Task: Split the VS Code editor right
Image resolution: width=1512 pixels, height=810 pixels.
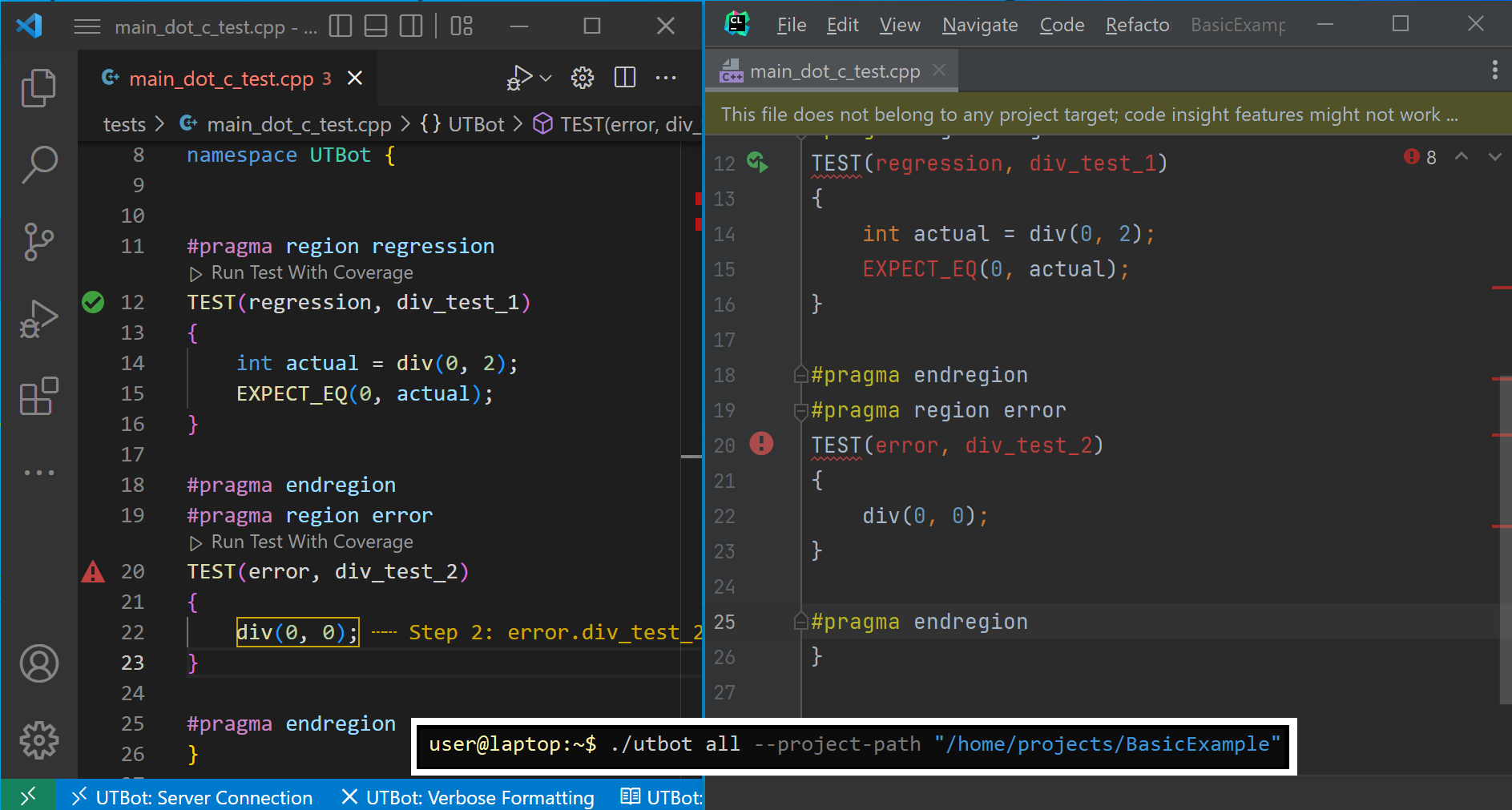Action: (625, 78)
